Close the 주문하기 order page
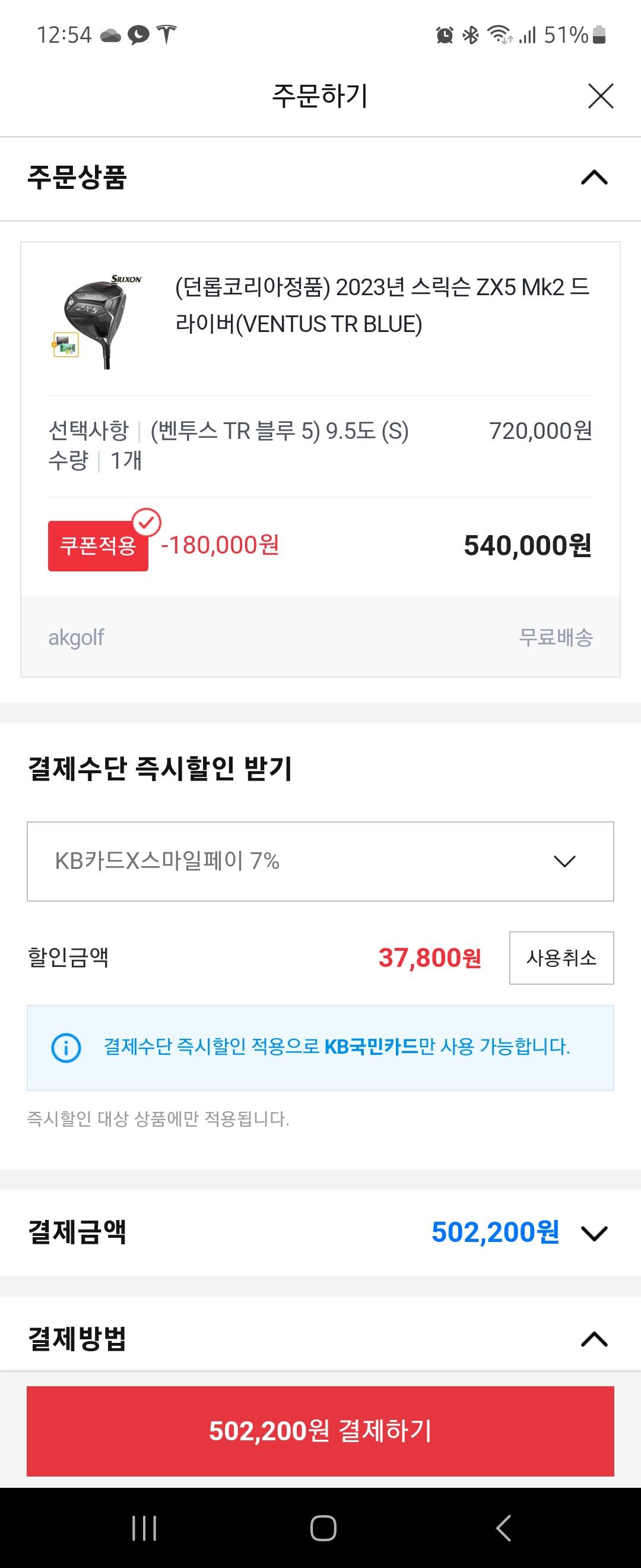 pyautogui.click(x=600, y=96)
